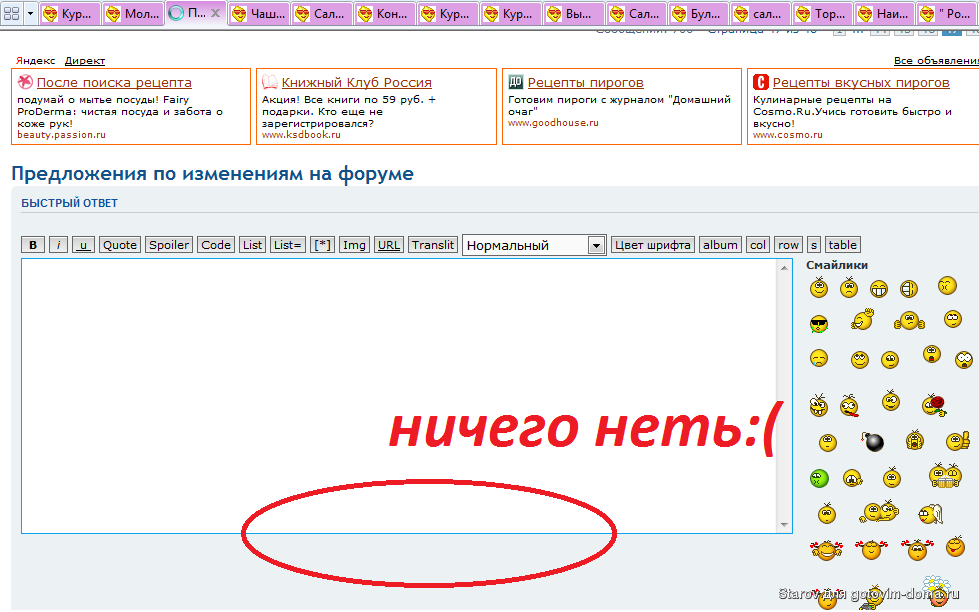Switch to the 'Тор...' tab
This screenshot has height=612, width=979.
[x=823, y=13]
